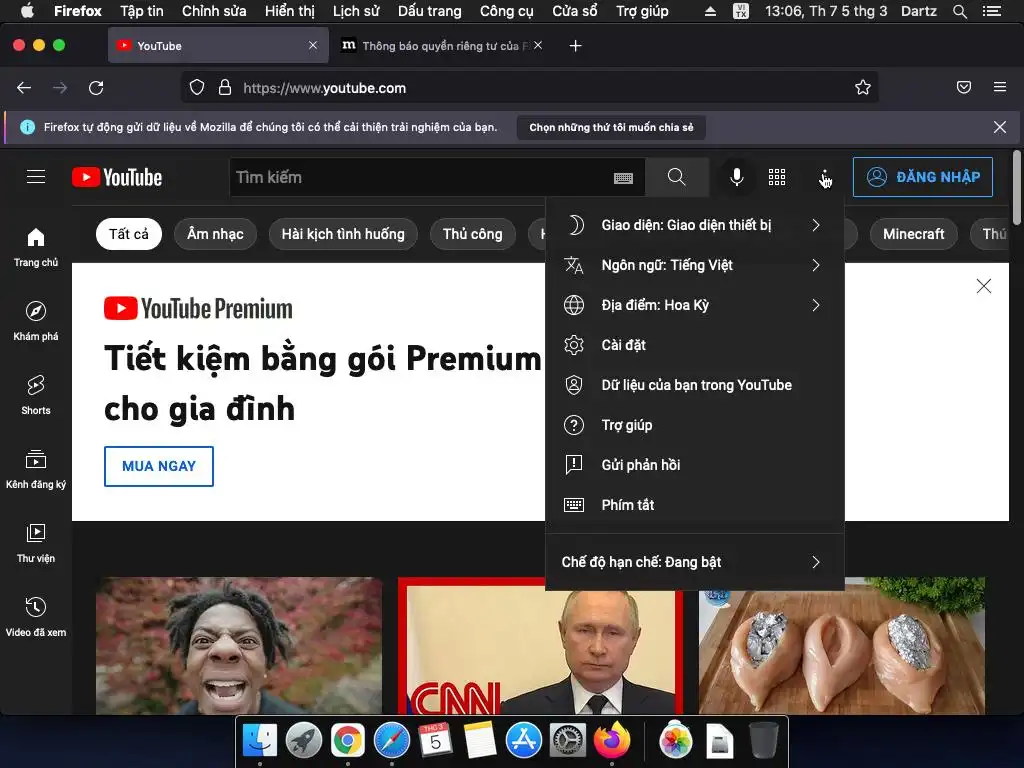1024x768 pixels.
Task: Select Phím tắt menu entry
Action: [x=695, y=505]
